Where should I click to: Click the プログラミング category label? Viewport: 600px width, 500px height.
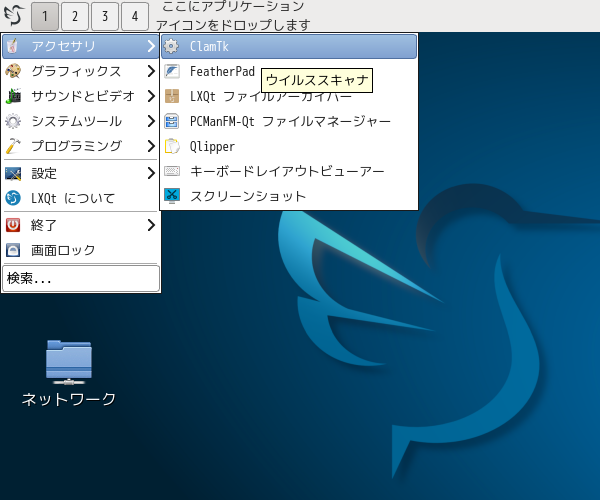[x=77, y=146]
